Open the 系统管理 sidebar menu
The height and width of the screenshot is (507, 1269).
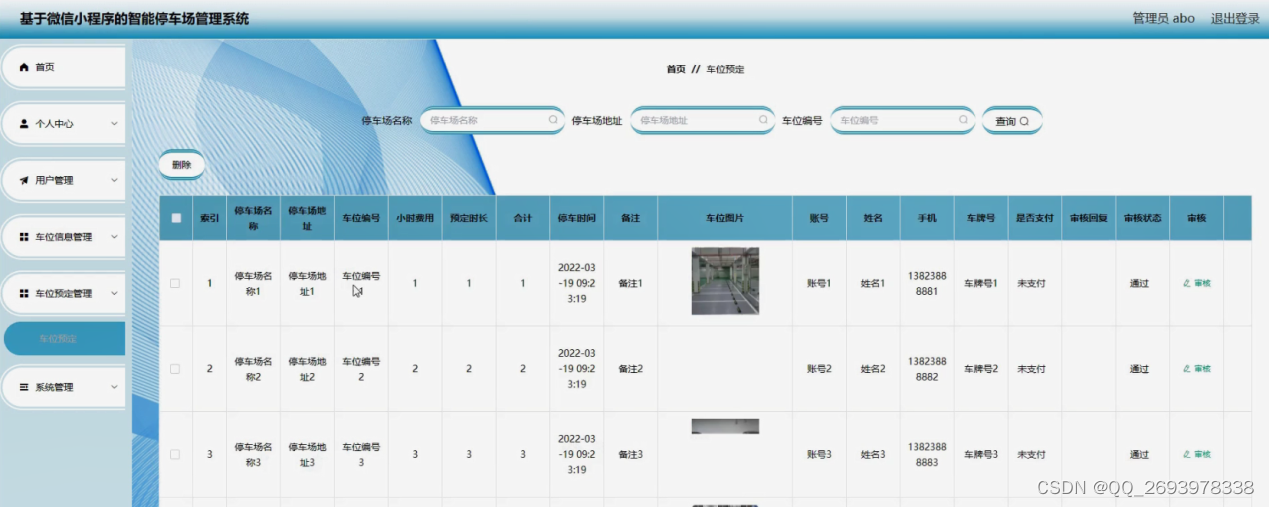[63, 387]
